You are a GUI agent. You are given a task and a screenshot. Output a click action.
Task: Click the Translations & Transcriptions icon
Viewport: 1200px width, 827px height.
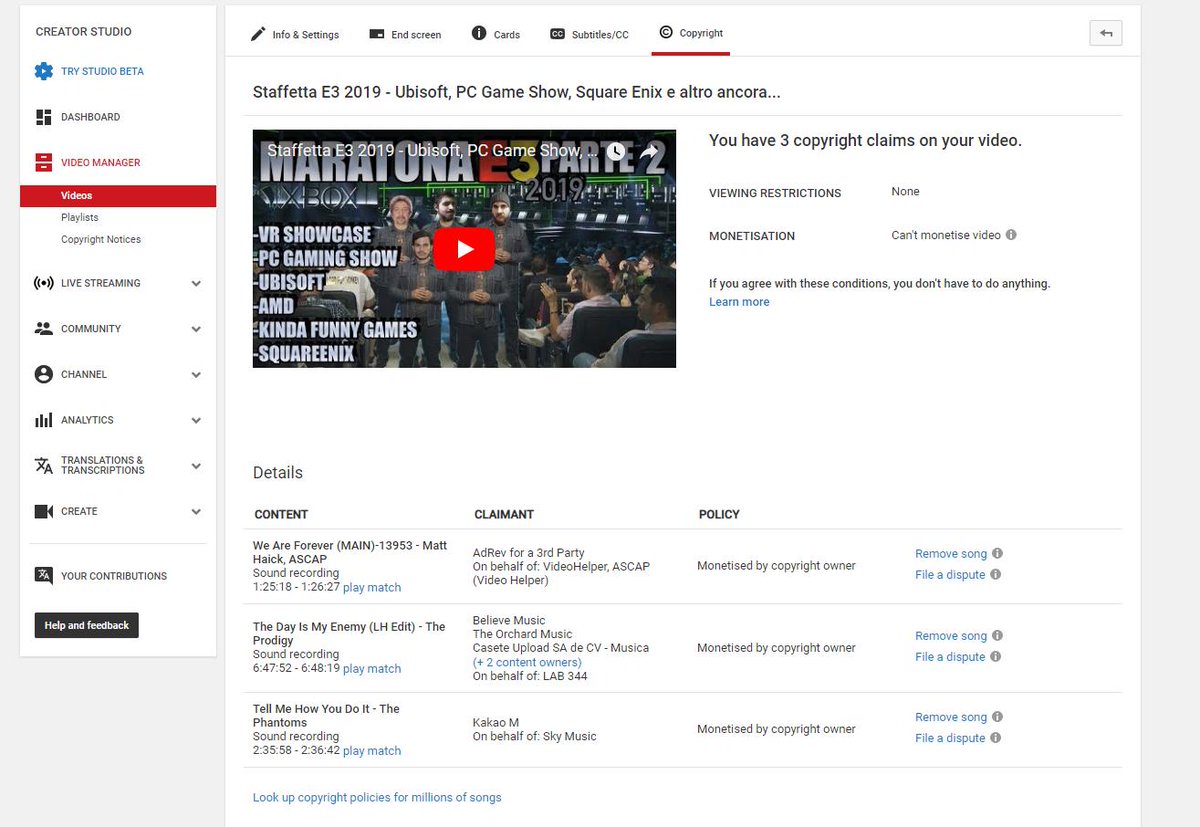43,465
